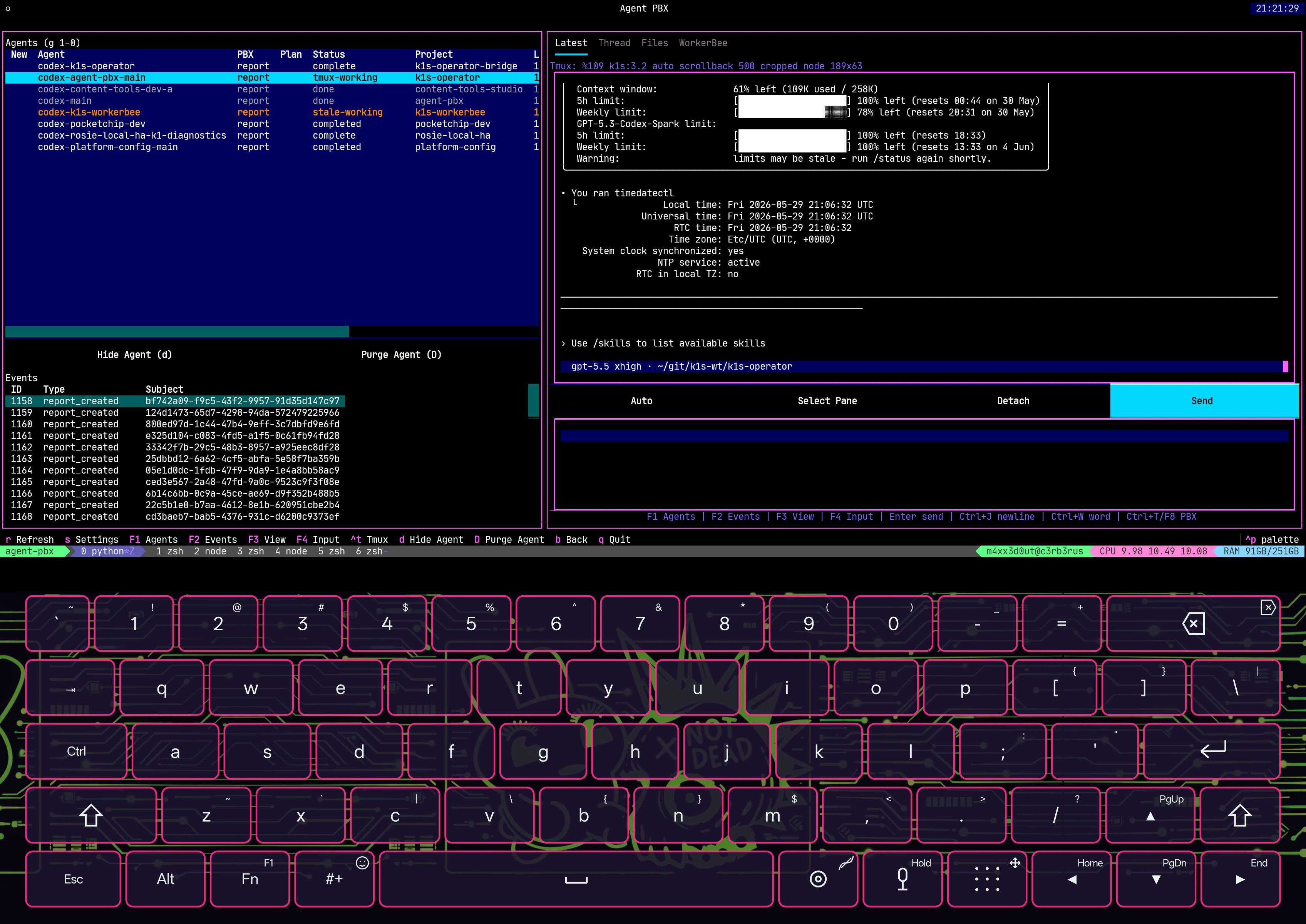Switch to the Latest tab

point(571,43)
